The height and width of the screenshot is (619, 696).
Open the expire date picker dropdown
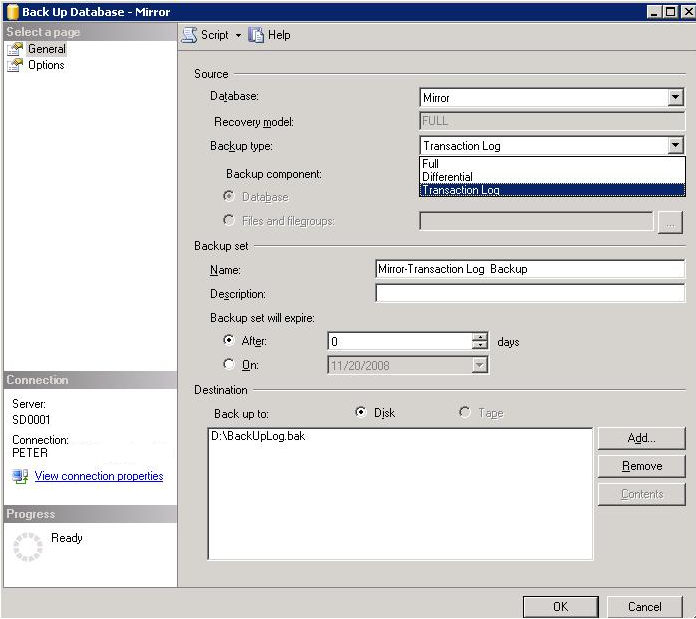[479, 365]
